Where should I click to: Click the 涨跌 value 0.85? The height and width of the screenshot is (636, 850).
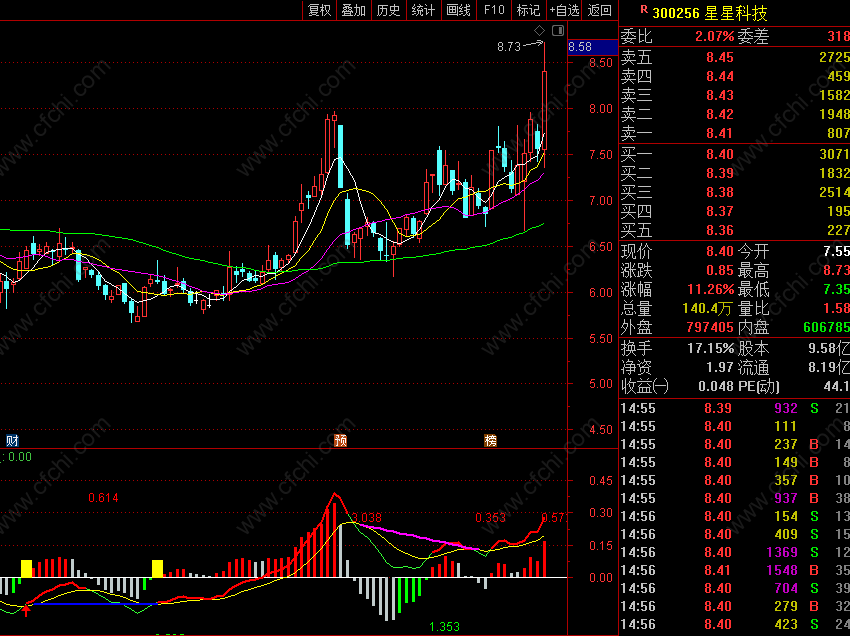(720, 271)
